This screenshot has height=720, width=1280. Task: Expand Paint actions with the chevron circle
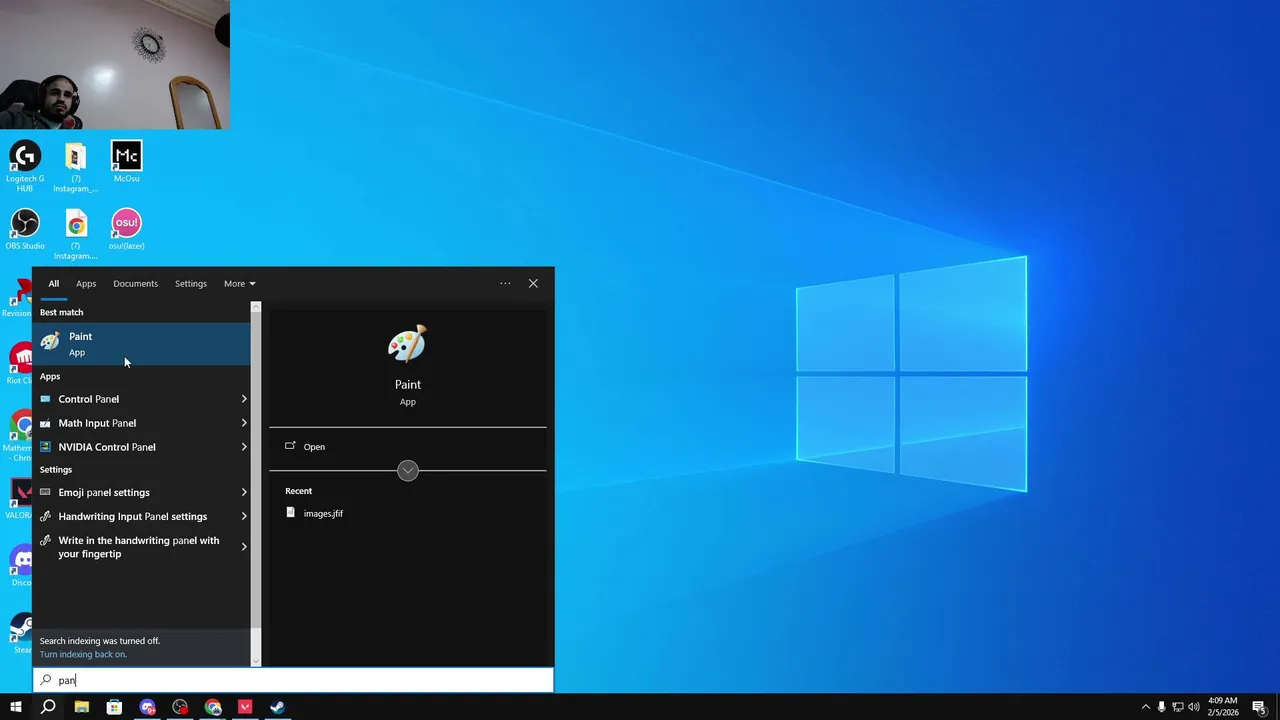coord(407,471)
